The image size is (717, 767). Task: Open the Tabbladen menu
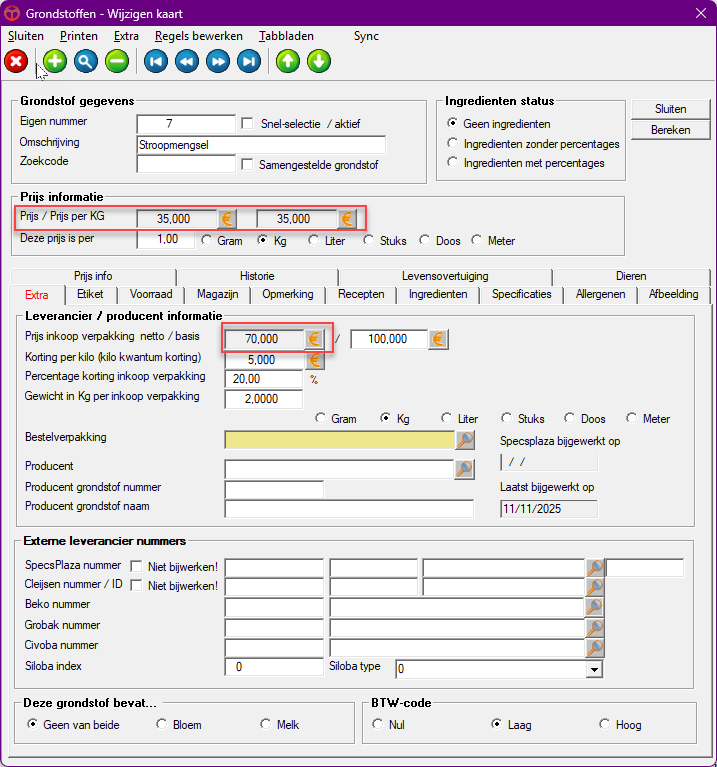click(x=286, y=36)
